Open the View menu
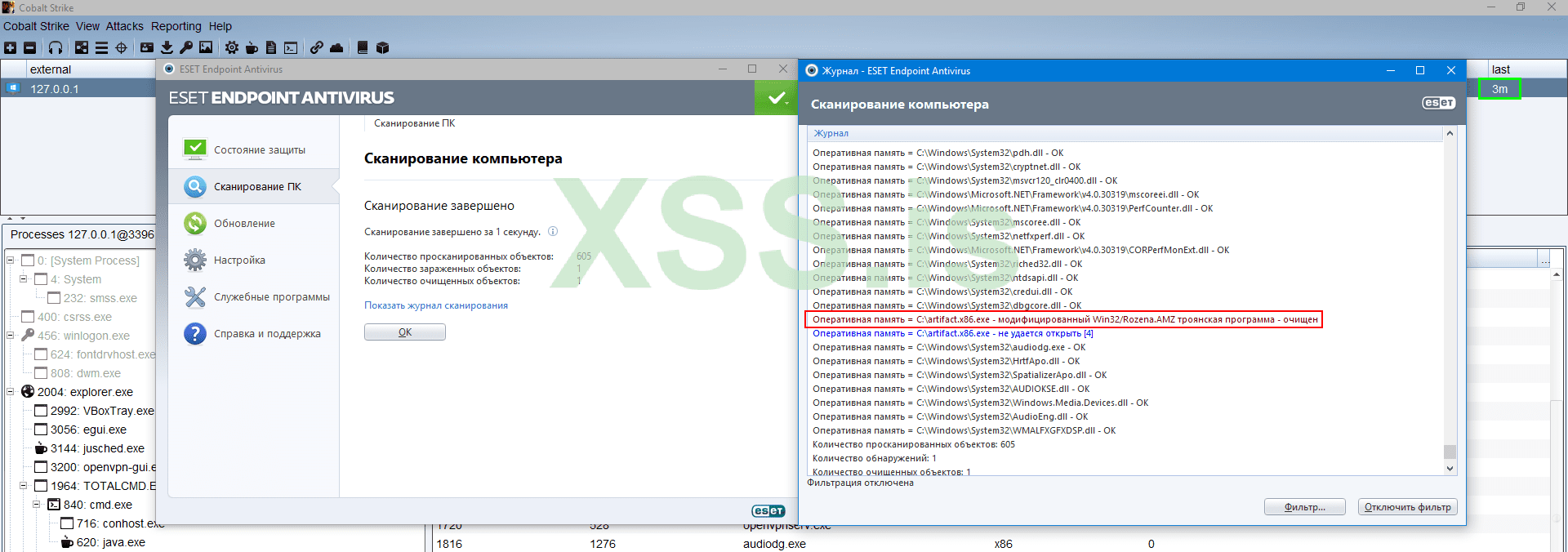This screenshot has width=1568, height=552. pyautogui.click(x=87, y=26)
